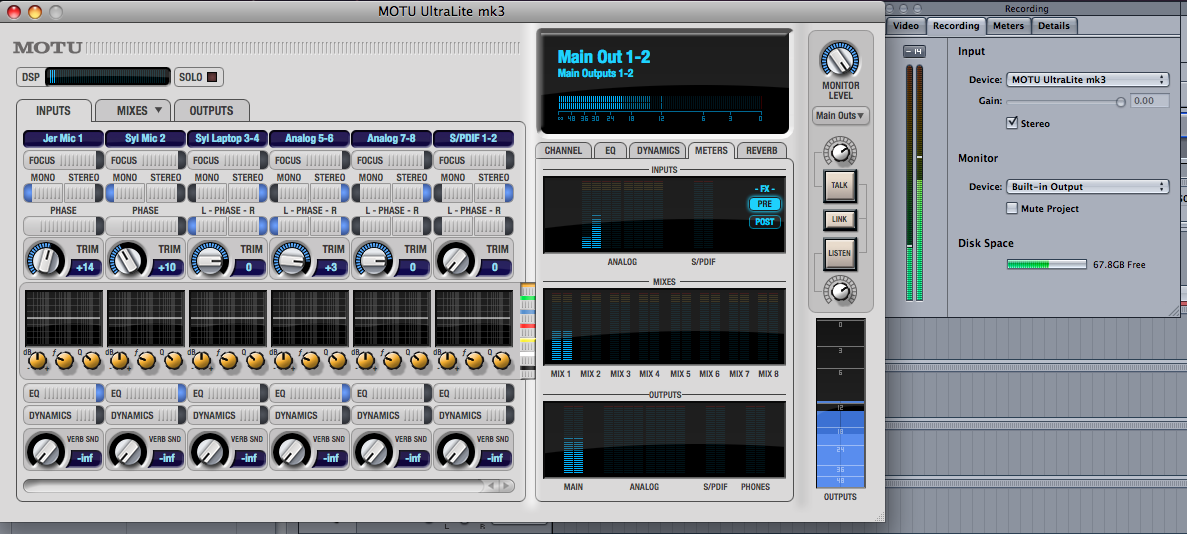Check Mute Project in Recording panel

pyautogui.click(x=1011, y=208)
